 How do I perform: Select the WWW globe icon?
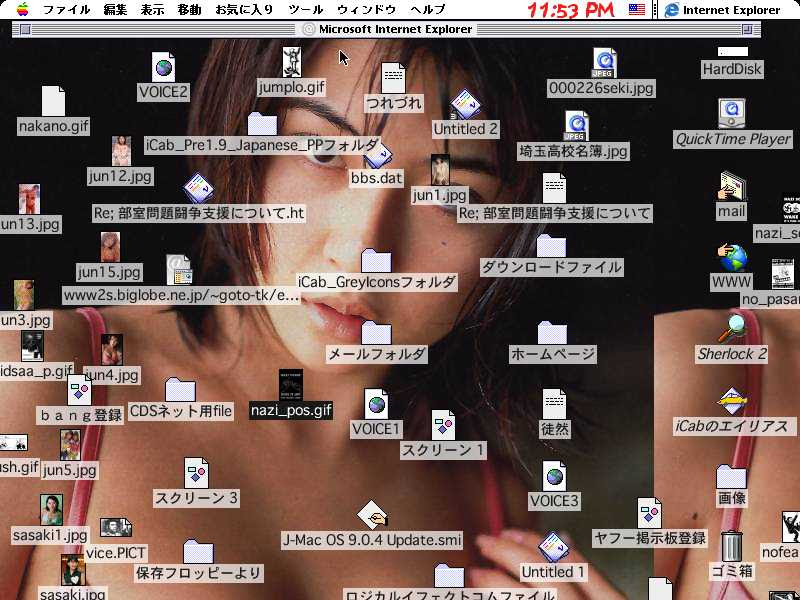point(732,258)
